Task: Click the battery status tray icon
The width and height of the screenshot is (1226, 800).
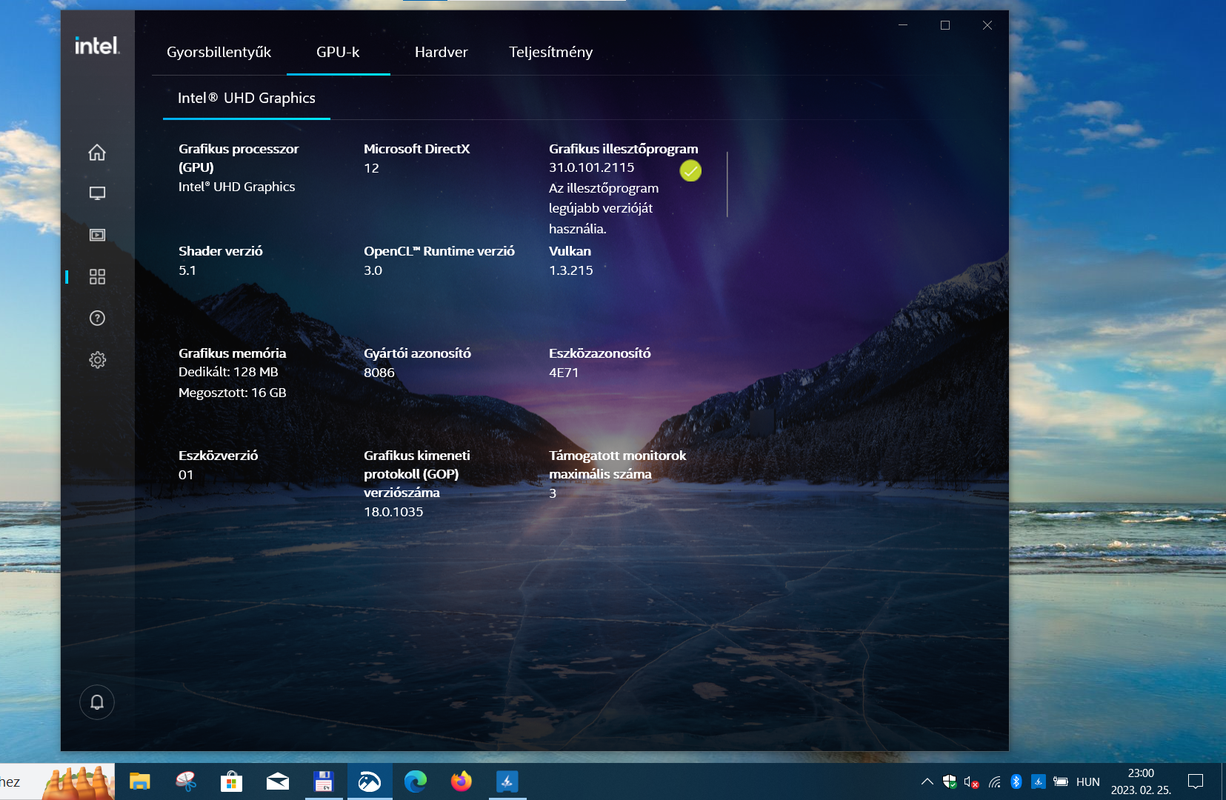Action: [x=1061, y=782]
